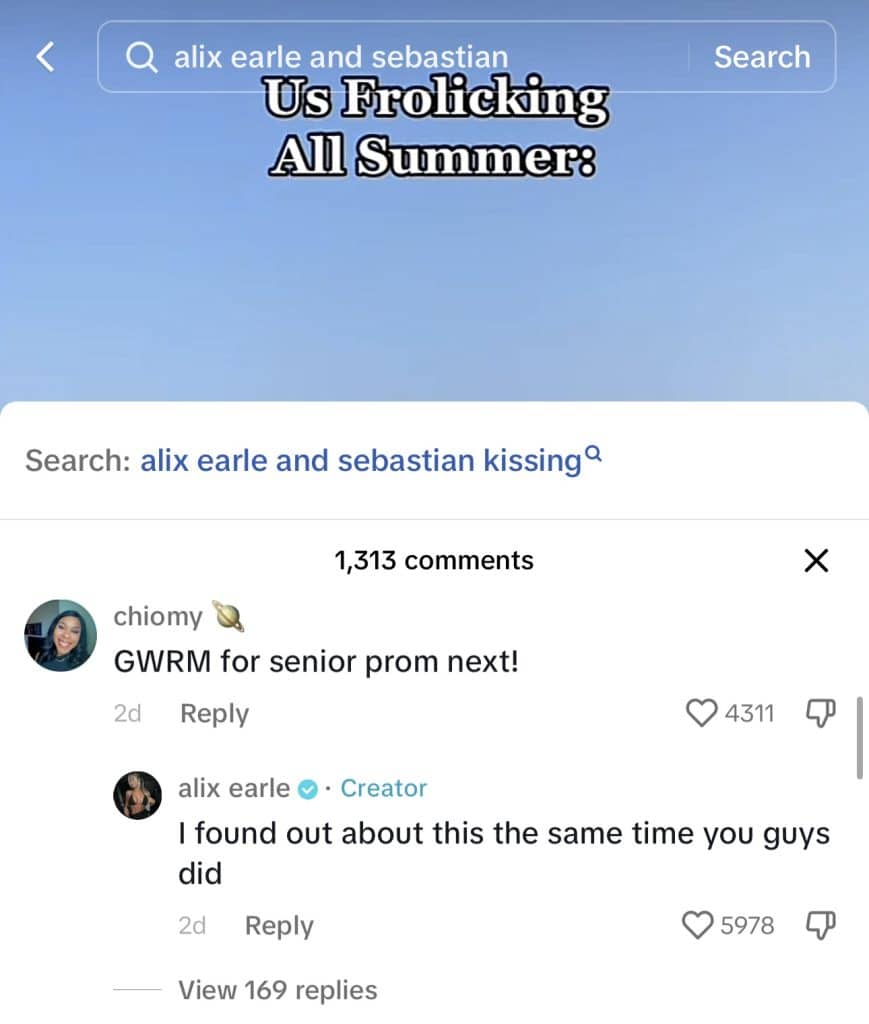Click the small search icon after kissing

pyautogui.click(x=593, y=452)
